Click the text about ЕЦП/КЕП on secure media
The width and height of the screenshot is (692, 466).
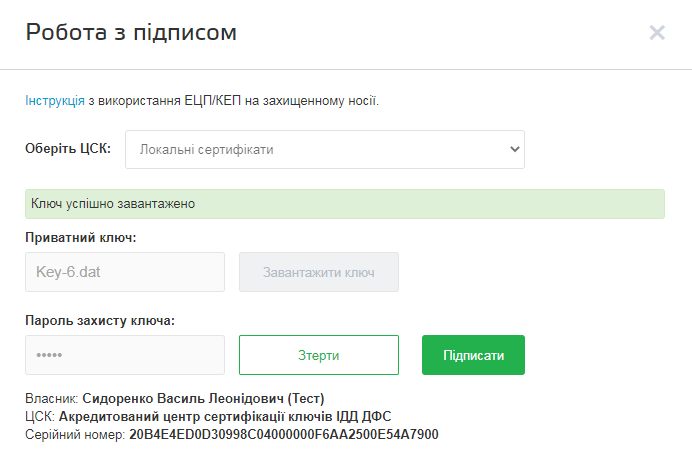coord(234,100)
